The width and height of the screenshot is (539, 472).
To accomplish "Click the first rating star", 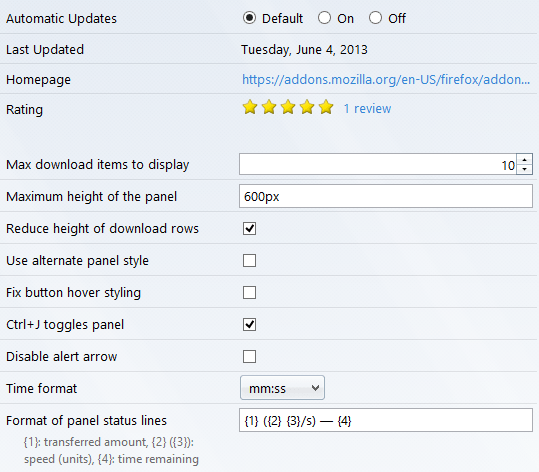I will (x=250, y=107).
